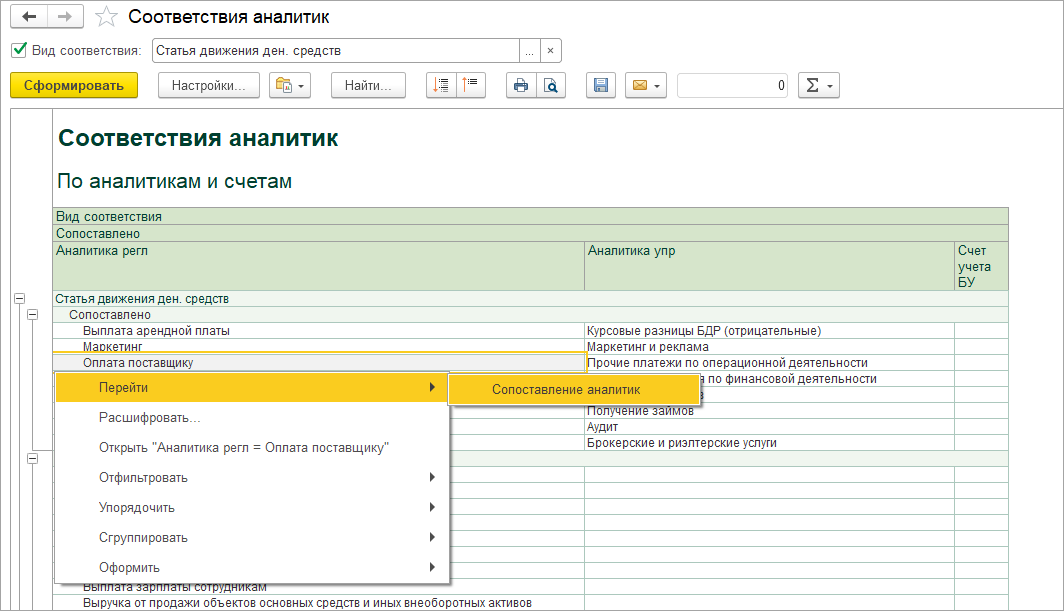The image size is (1064, 611).
Task: Open the Настройки... dialog
Action: [x=208, y=86]
